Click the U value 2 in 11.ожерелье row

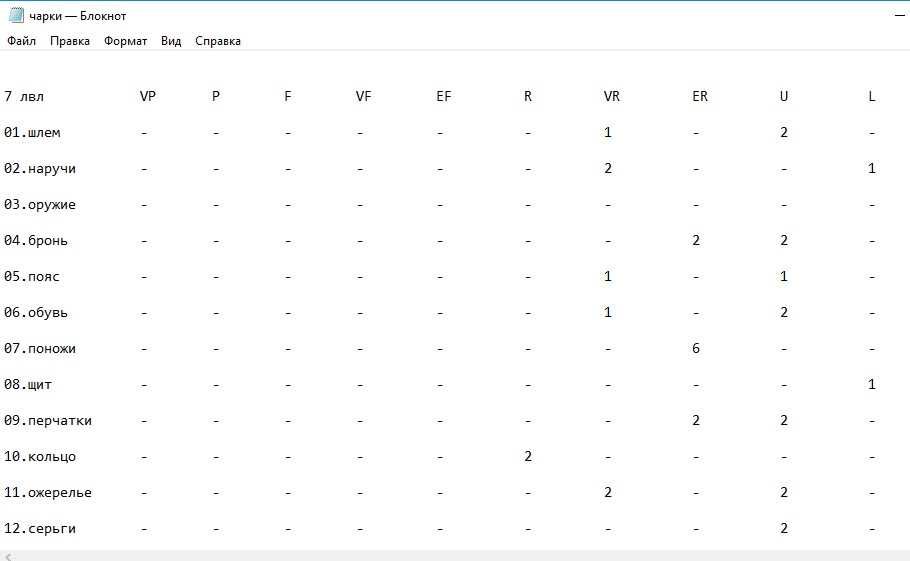[784, 492]
